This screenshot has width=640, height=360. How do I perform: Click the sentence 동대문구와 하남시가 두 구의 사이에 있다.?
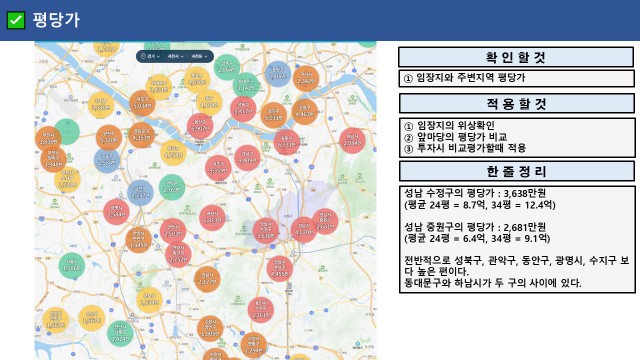(x=493, y=283)
